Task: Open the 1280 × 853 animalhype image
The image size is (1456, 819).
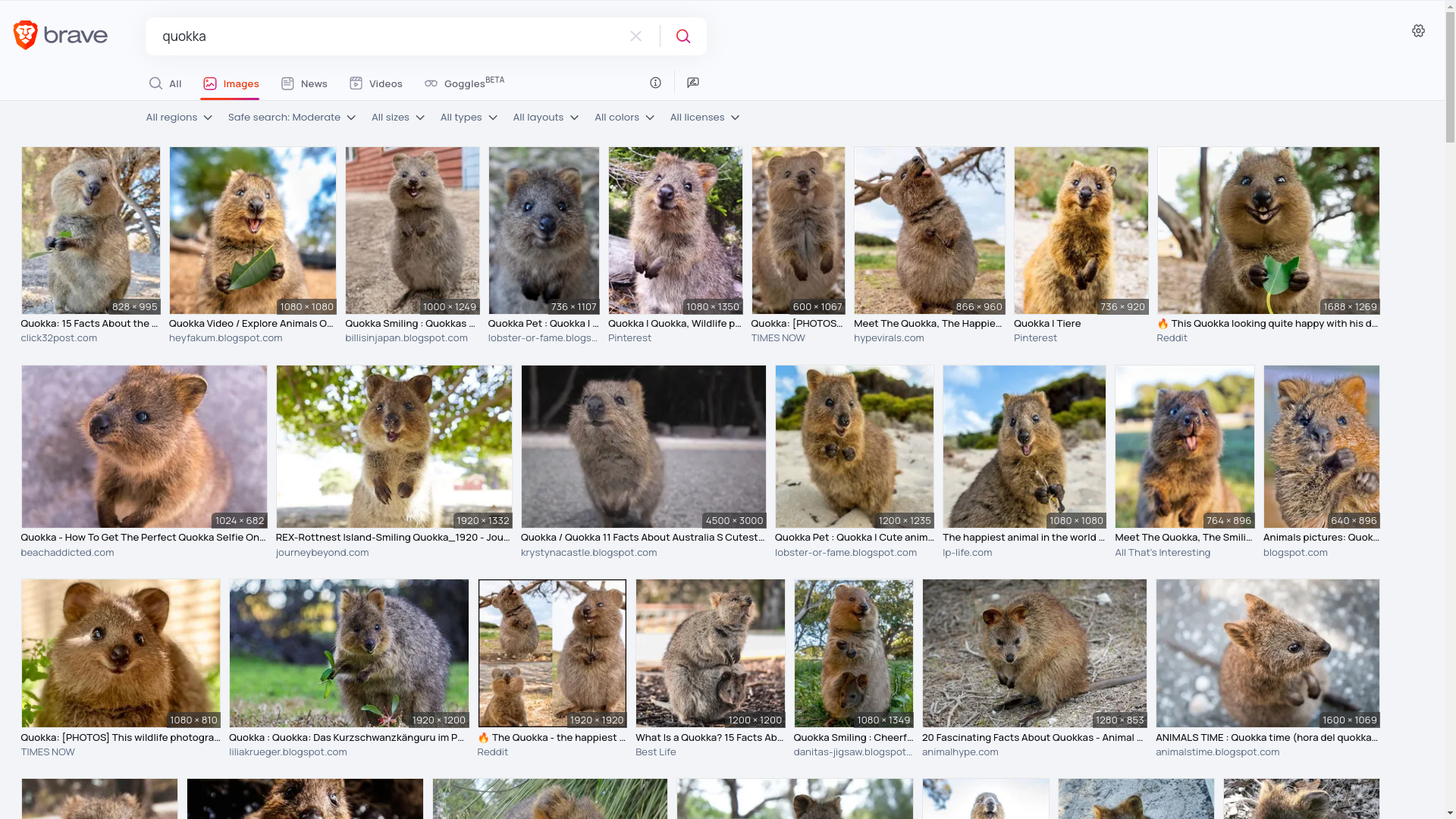Action: (x=1034, y=654)
